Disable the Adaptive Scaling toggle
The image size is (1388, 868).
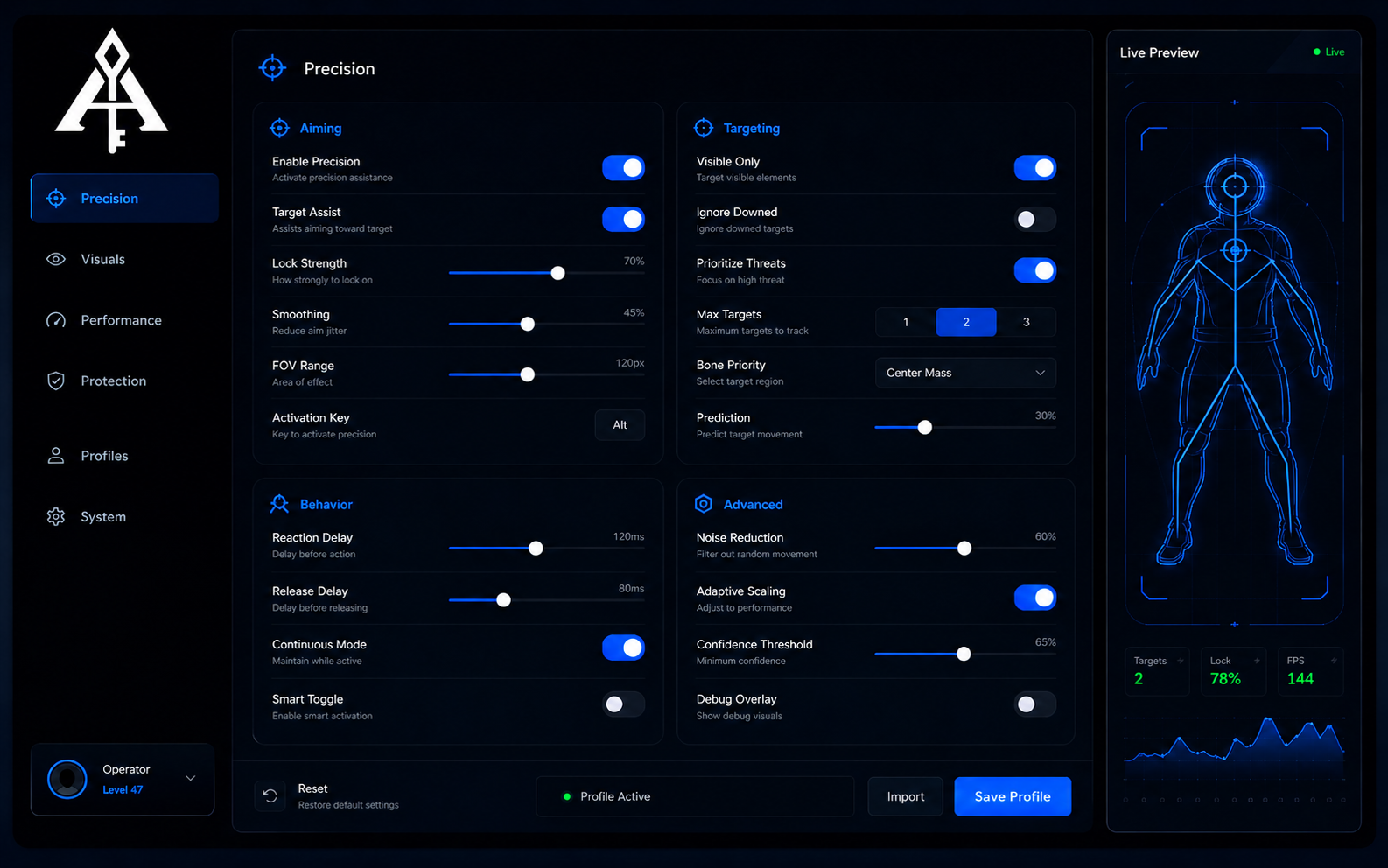coord(1035,598)
